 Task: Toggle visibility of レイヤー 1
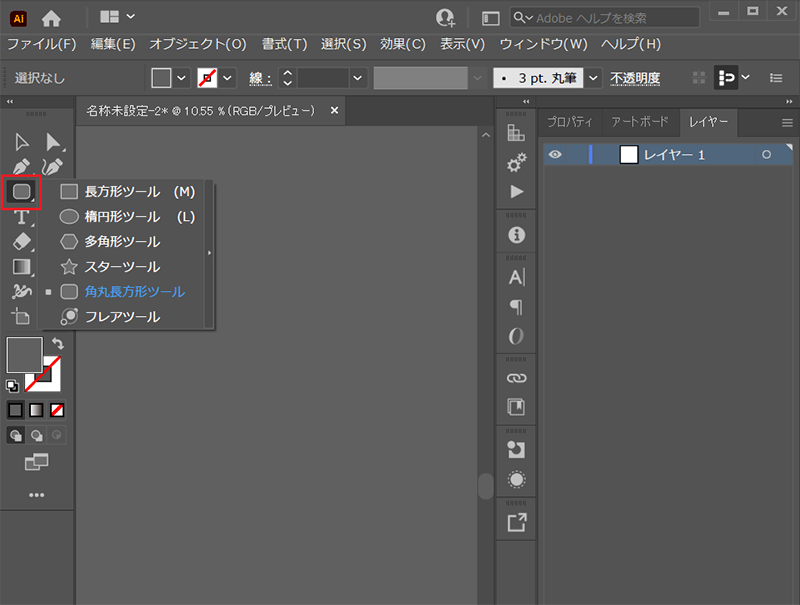[555, 155]
